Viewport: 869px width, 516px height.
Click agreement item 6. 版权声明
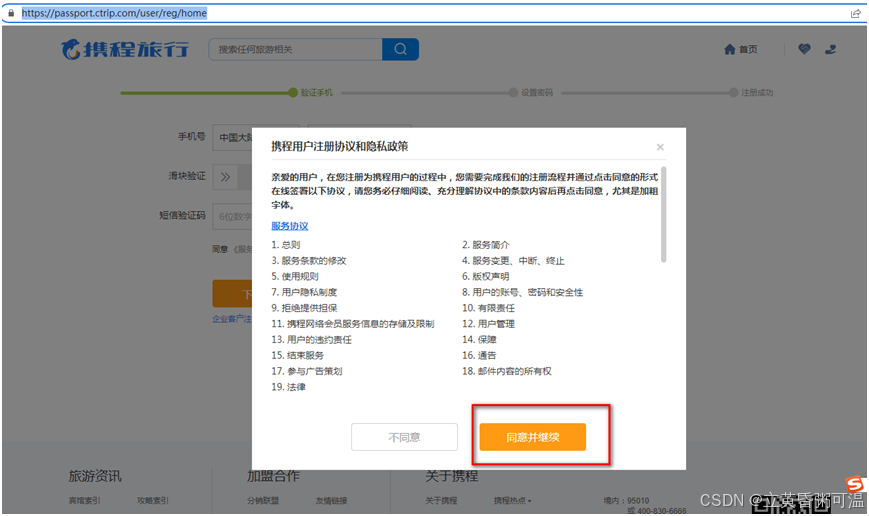485,276
